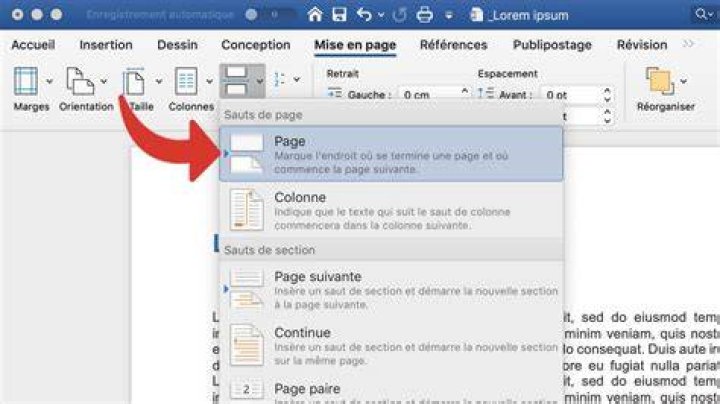720x404 pixels.
Task: Expand the Réorganiser dropdown arrow
Action: click(x=684, y=81)
